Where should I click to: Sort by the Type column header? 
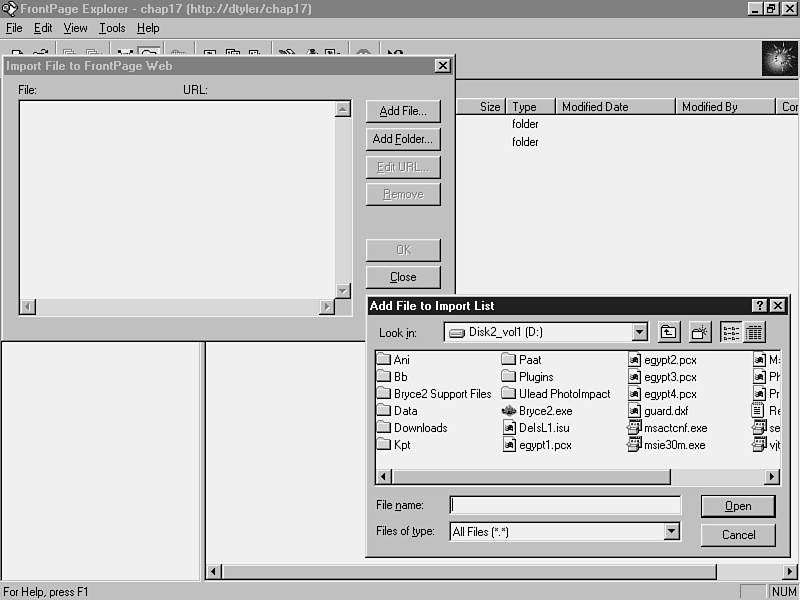(x=530, y=107)
